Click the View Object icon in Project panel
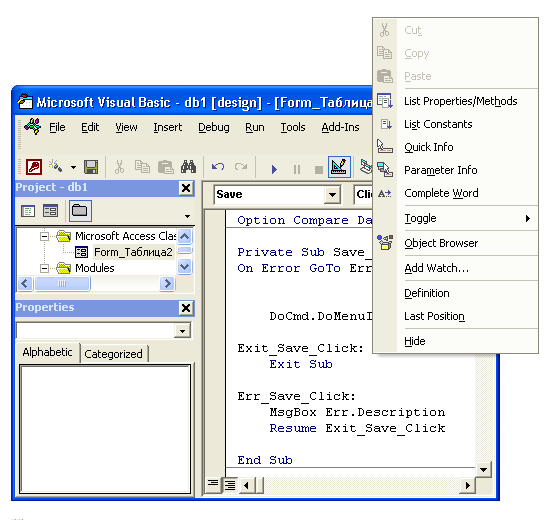Image resolution: width=546 pixels, height=520 pixels. (50, 211)
